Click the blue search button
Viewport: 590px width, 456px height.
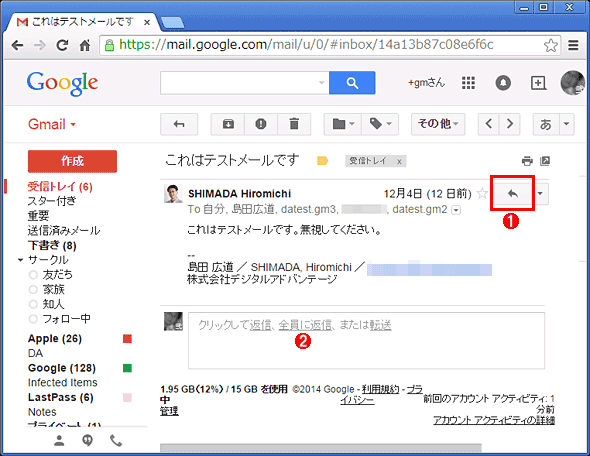point(352,83)
